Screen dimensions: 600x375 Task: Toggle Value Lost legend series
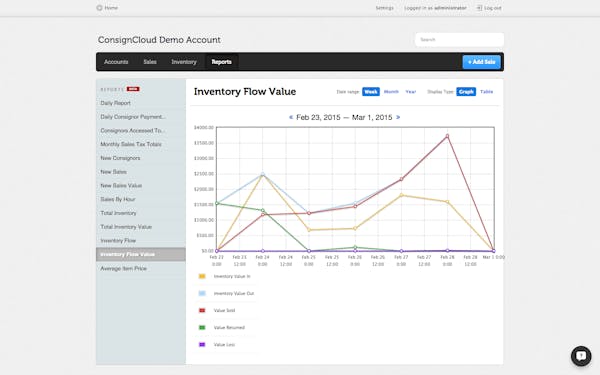pyautogui.click(x=224, y=345)
